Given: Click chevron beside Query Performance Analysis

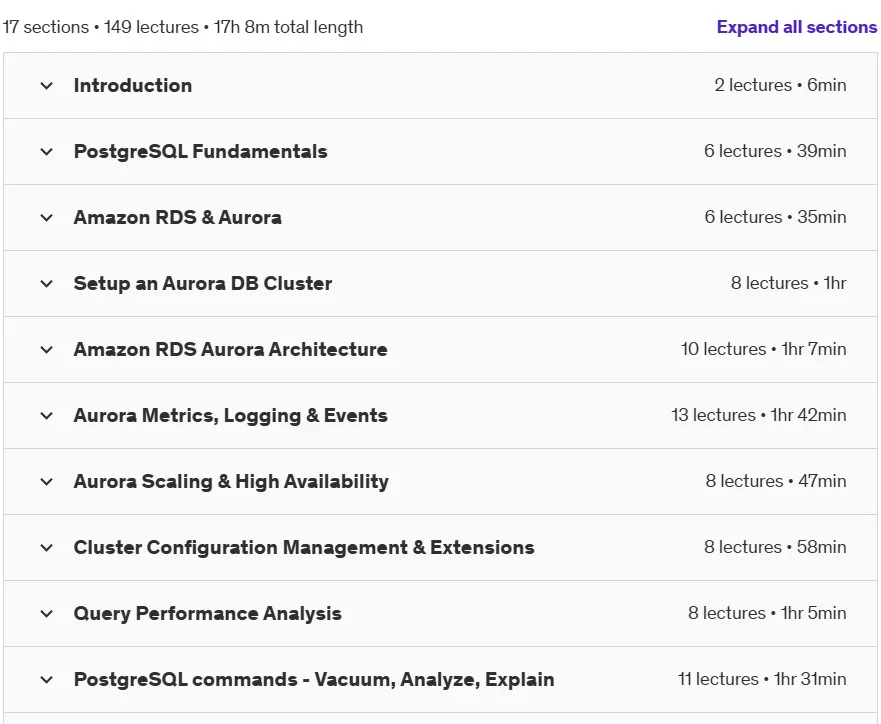Looking at the screenshot, I should pyautogui.click(x=47, y=614).
